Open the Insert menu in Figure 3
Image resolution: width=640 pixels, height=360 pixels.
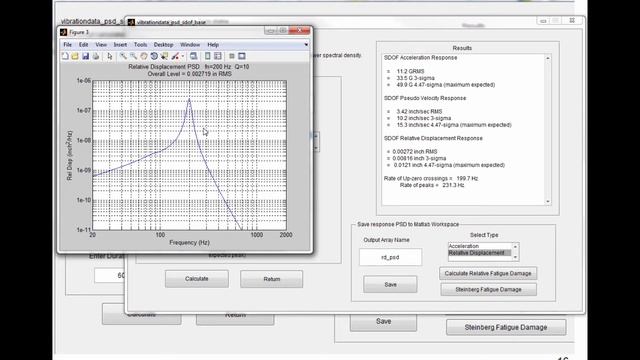pyautogui.click(x=120, y=44)
